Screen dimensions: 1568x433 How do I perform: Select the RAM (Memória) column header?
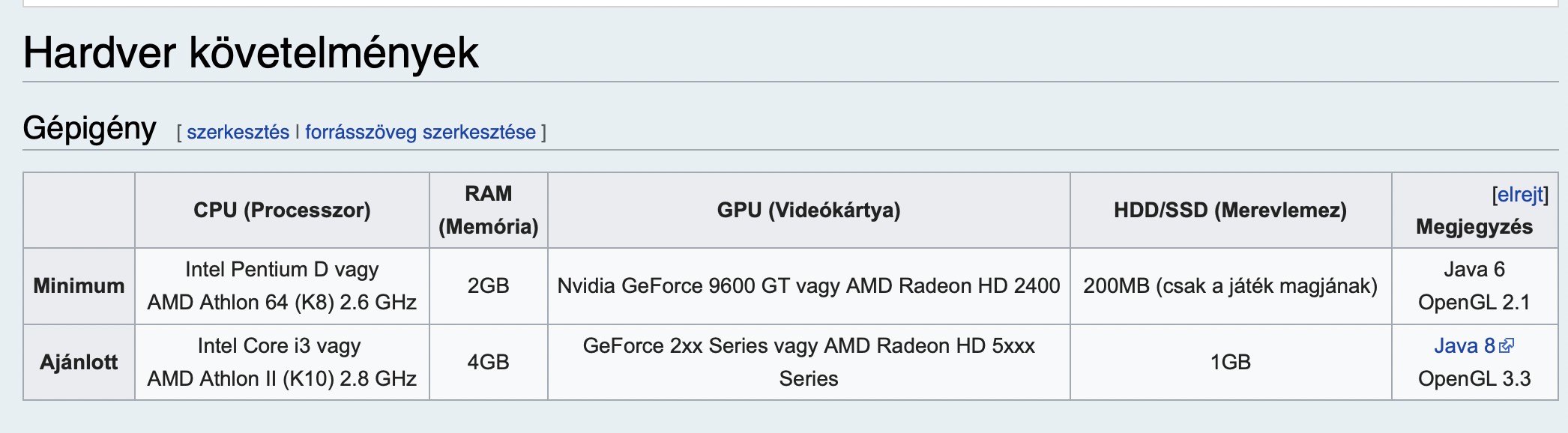pyautogui.click(x=488, y=211)
